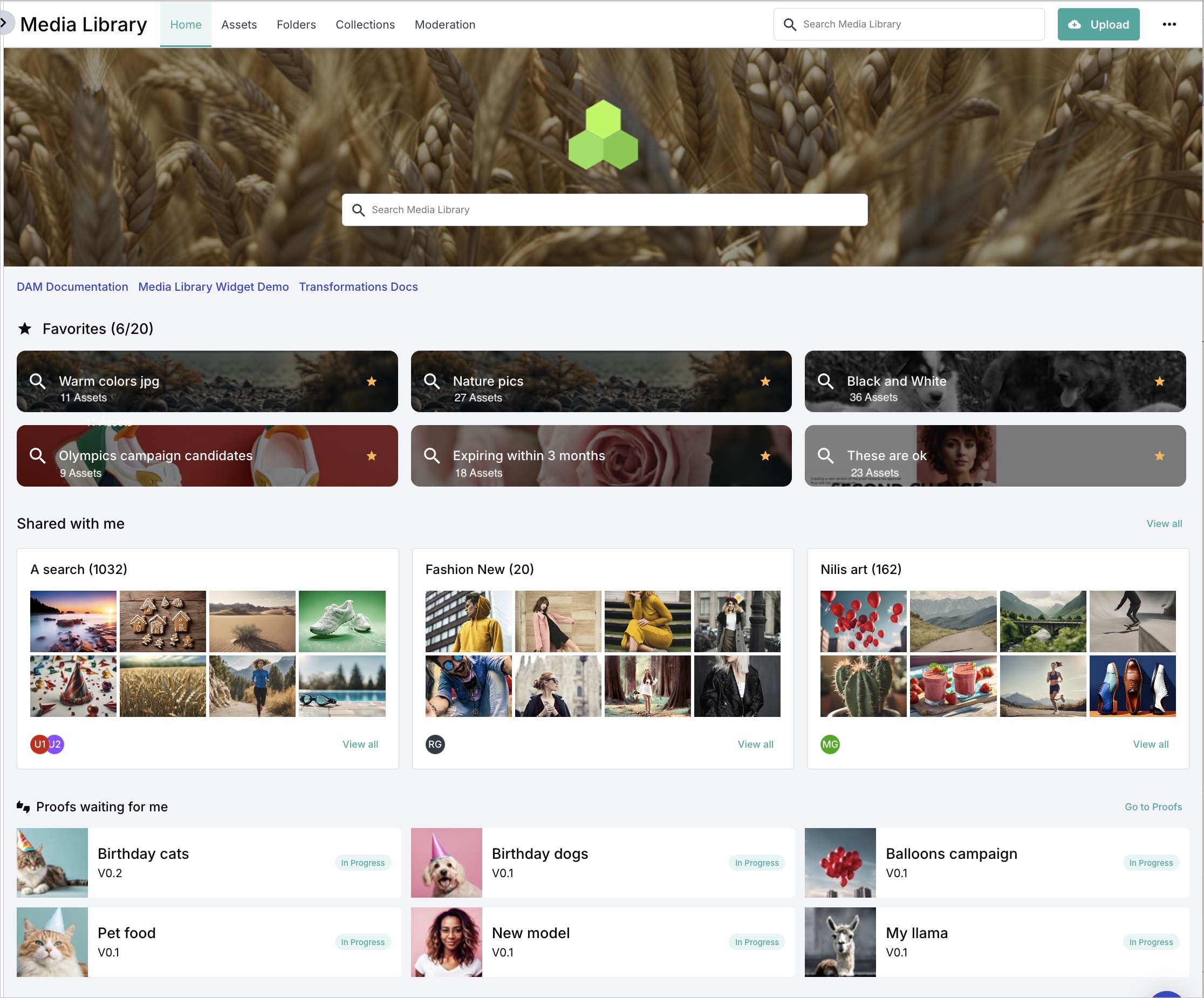This screenshot has width=1204, height=998.
Task: Click the magnifier icon in top search
Action: [x=790, y=25]
